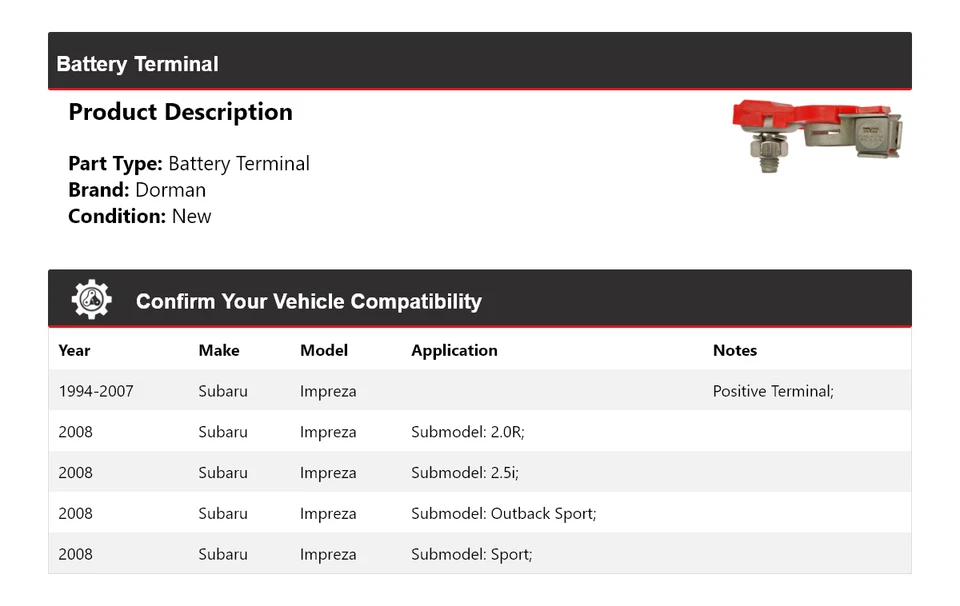
Task: Open the red battery terminal product image
Action: tap(817, 137)
